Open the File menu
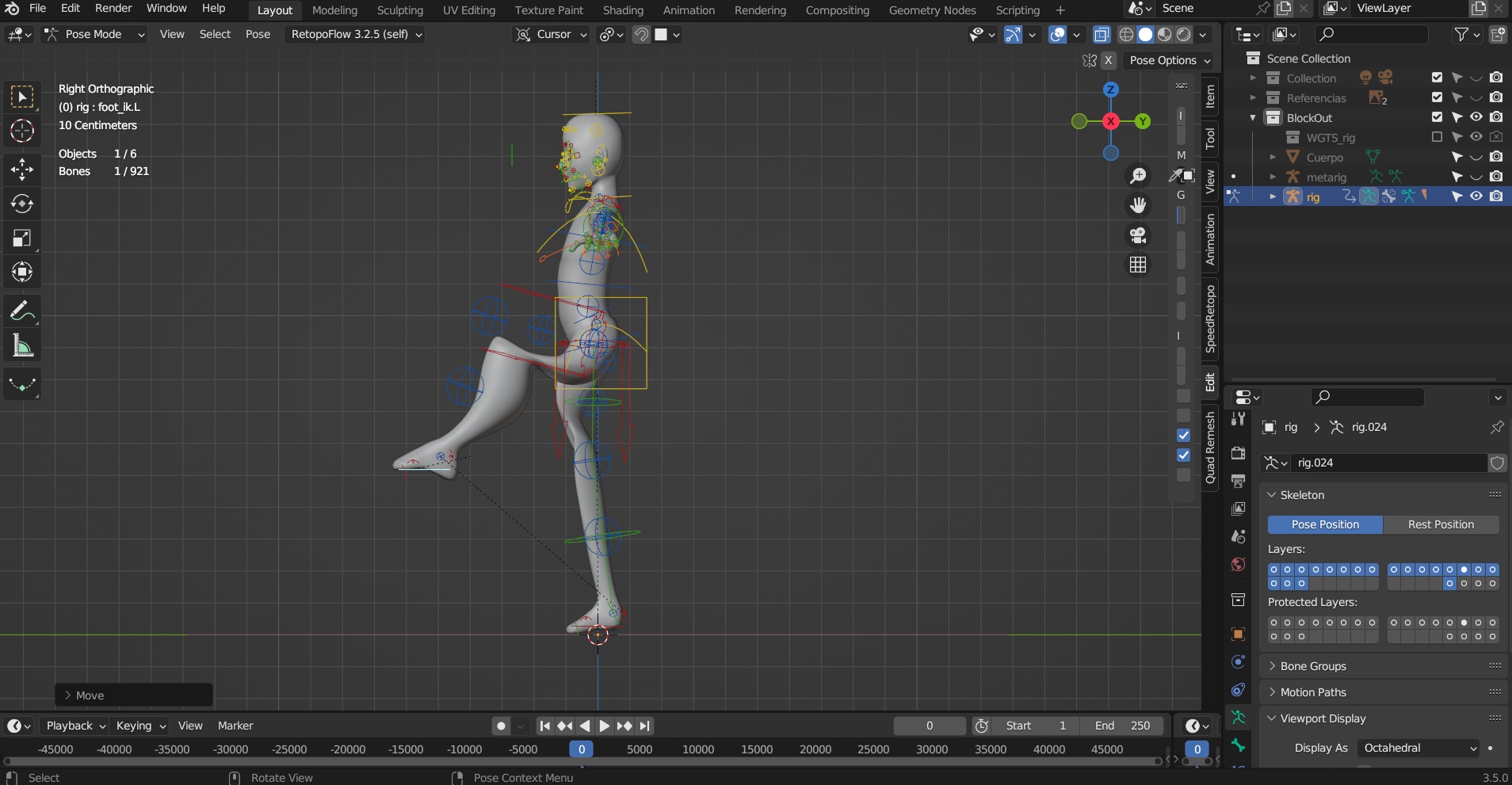Viewport: 1512px width, 785px height. tap(37, 9)
